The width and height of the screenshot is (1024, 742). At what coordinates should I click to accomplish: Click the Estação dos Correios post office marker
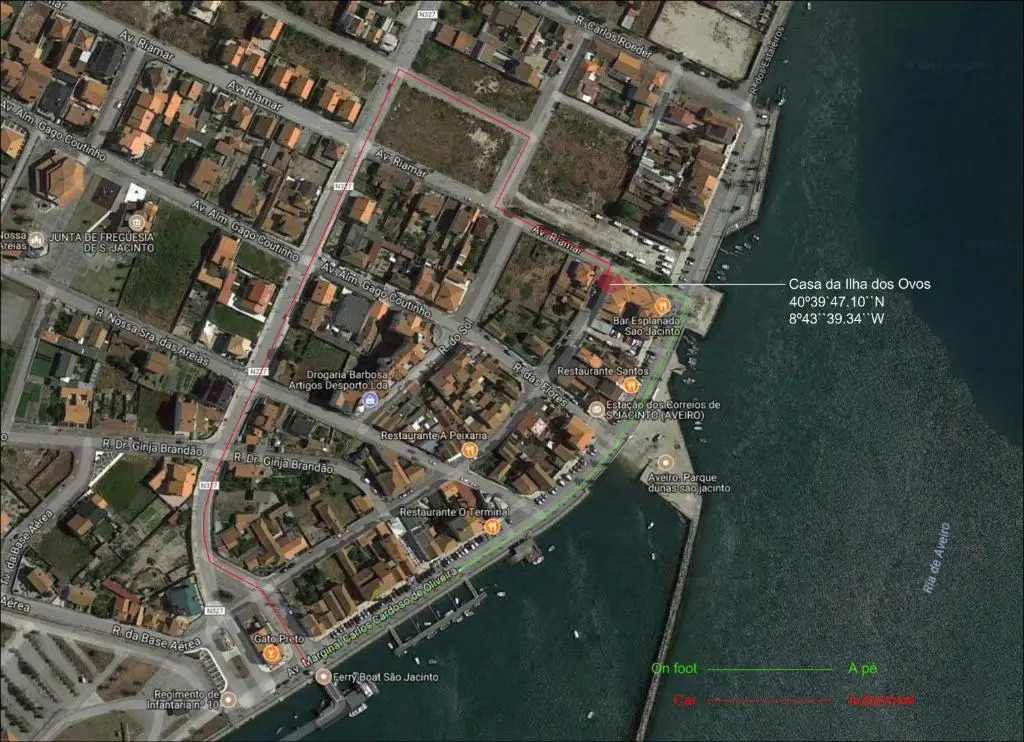click(x=597, y=409)
